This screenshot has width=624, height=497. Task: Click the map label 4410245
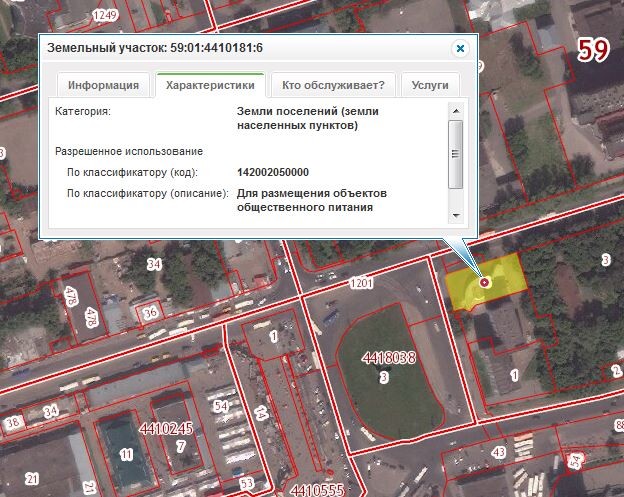[x=166, y=429]
